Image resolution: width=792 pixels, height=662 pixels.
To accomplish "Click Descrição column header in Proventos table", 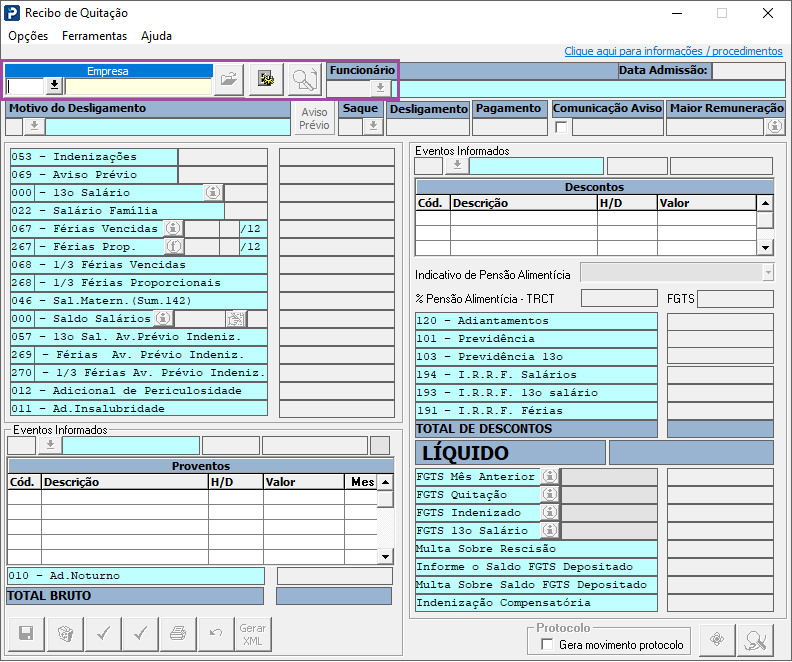I will click(125, 482).
